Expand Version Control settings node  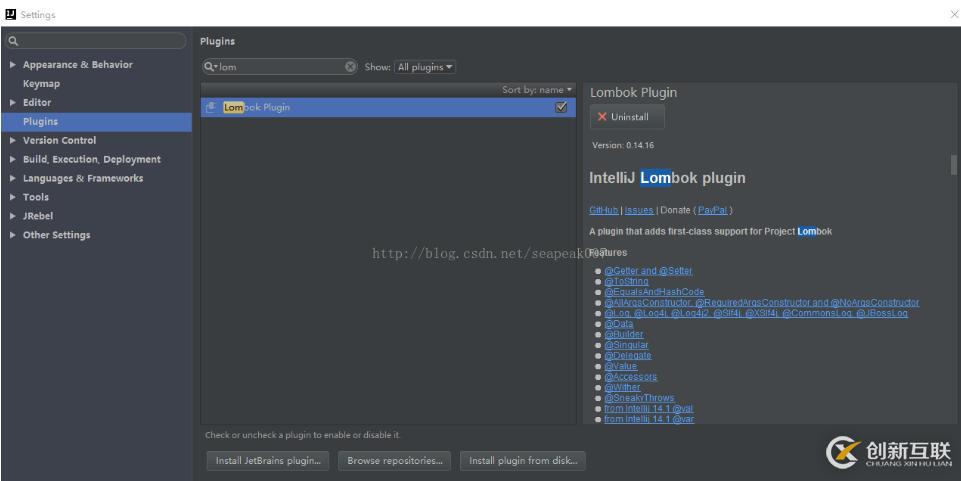13,140
